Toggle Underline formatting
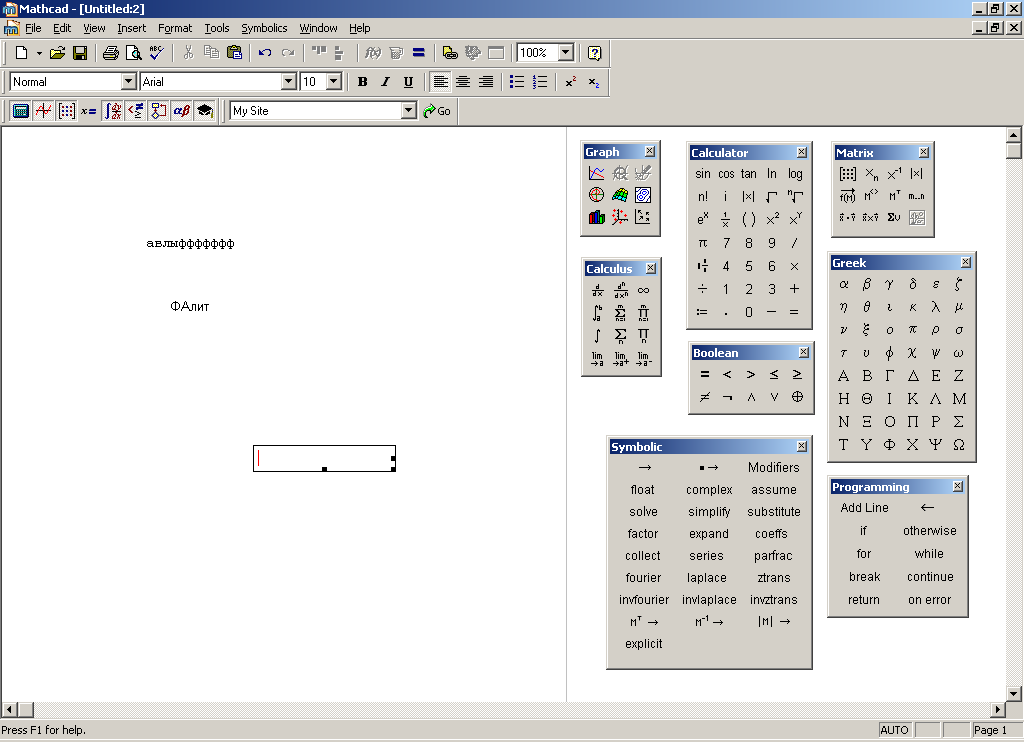This screenshot has height=742, width=1024. tap(408, 82)
